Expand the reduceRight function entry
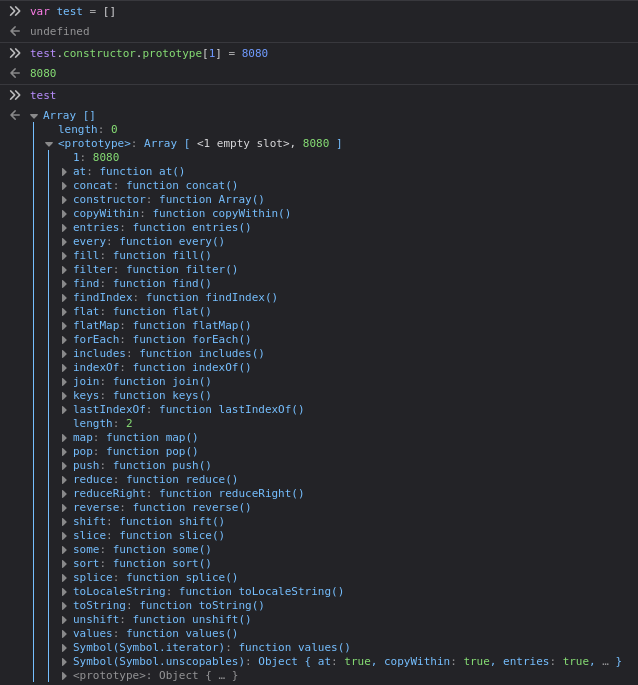638x685 pixels. click(x=64, y=494)
